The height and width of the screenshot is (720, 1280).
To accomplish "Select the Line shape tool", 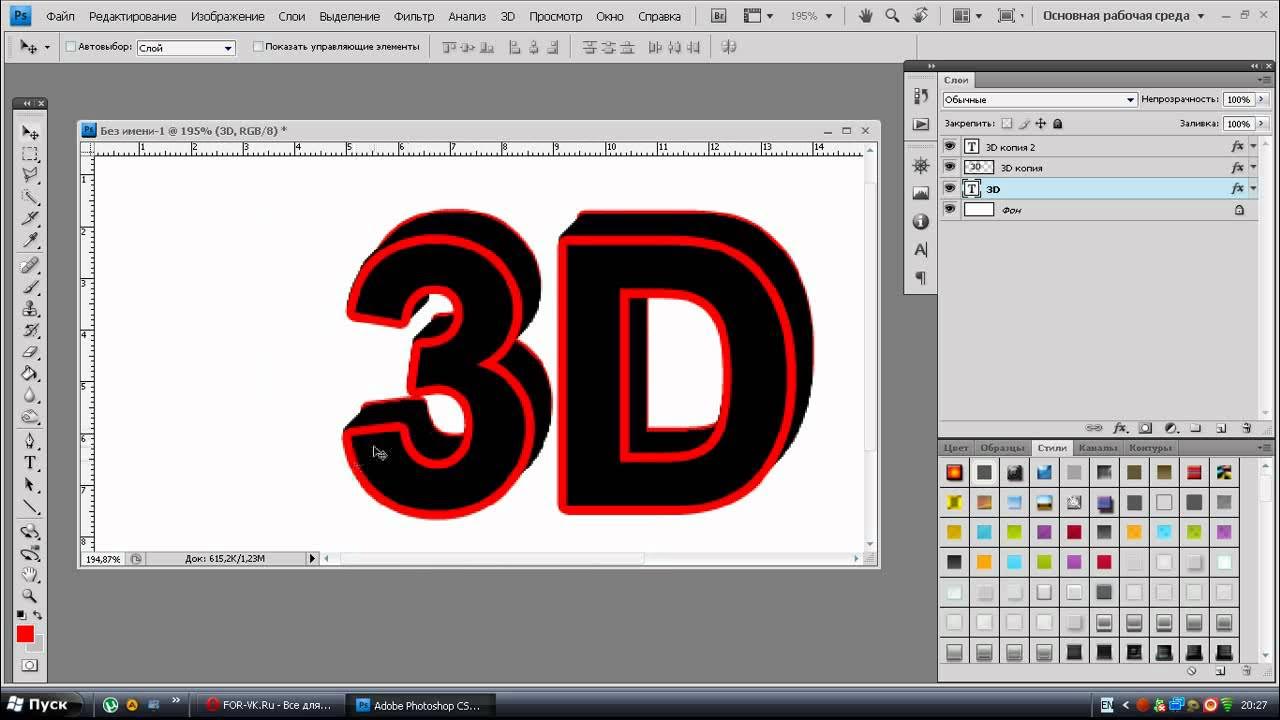I will click(x=30, y=507).
